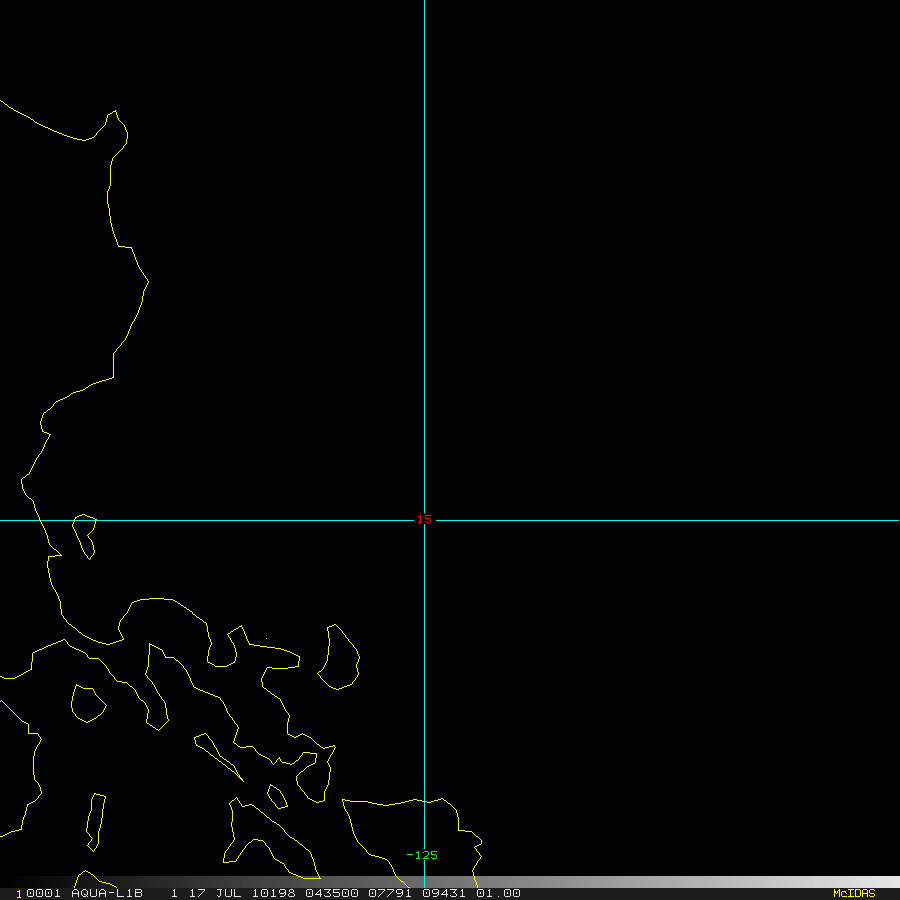900x900 pixels.
Task: Click the 0001 frame number in status bar
Action: tap(40, 893)
